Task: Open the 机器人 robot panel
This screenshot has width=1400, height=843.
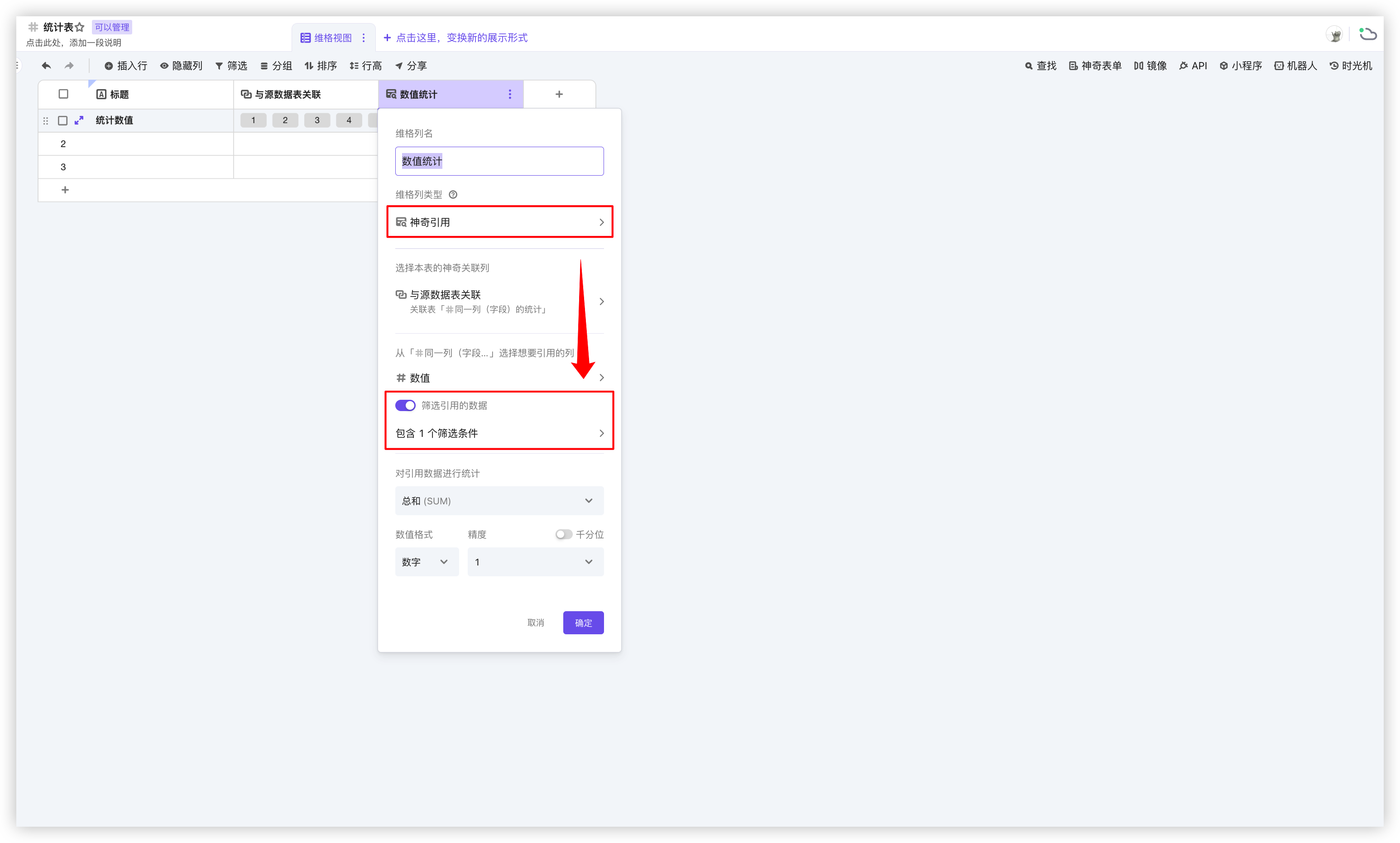Action: tap(1295, 66)
